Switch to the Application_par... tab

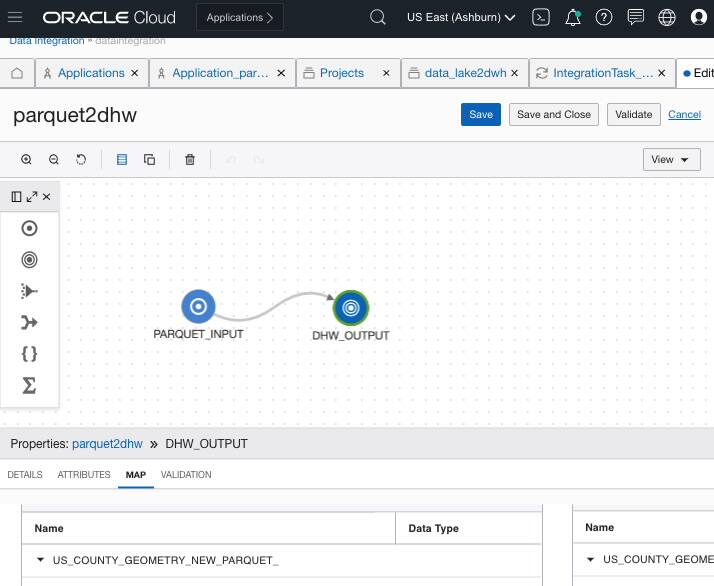tap(220, 73)
